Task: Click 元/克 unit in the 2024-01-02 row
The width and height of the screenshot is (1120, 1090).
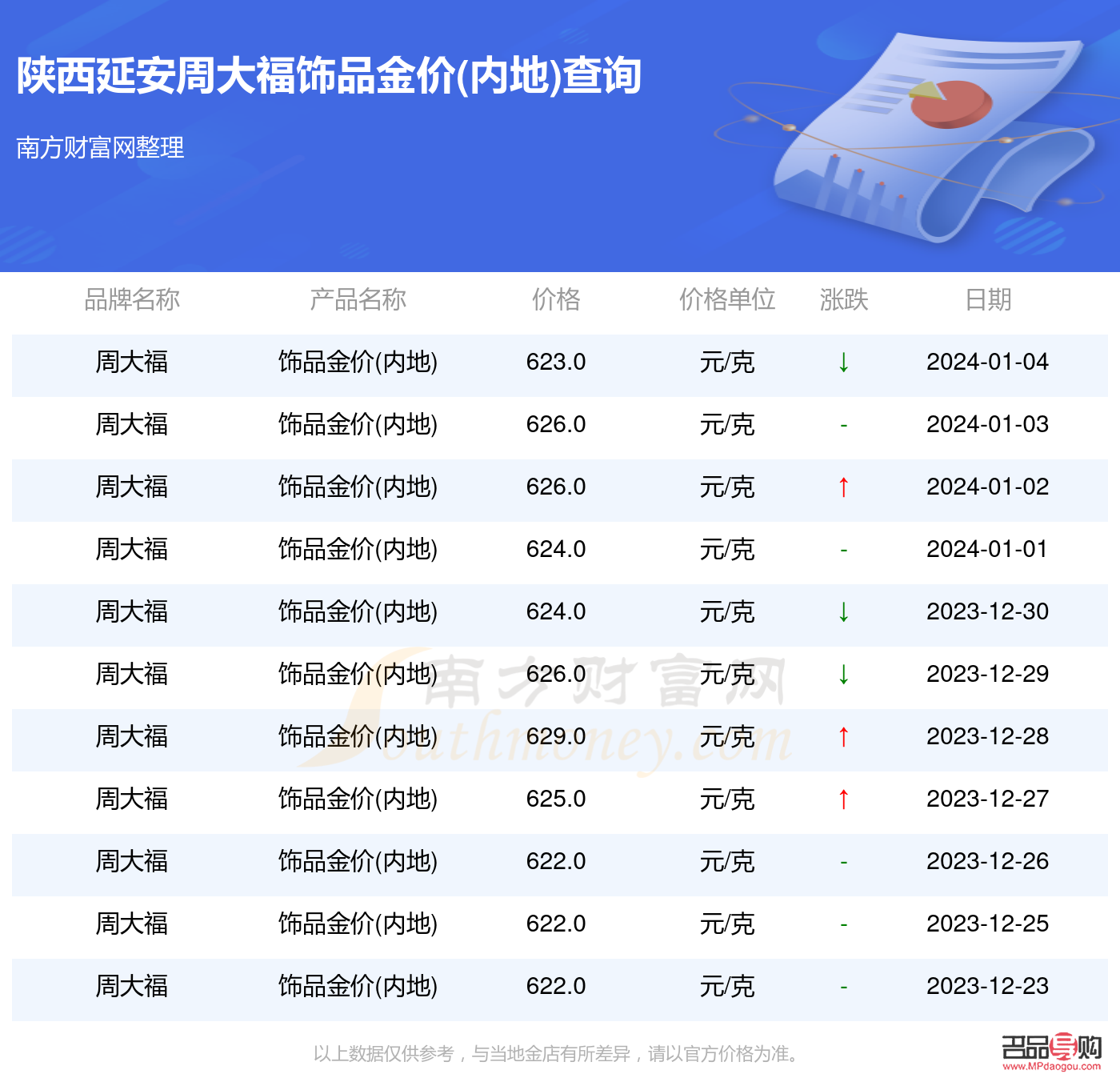Action: click(x=727, y=487)
